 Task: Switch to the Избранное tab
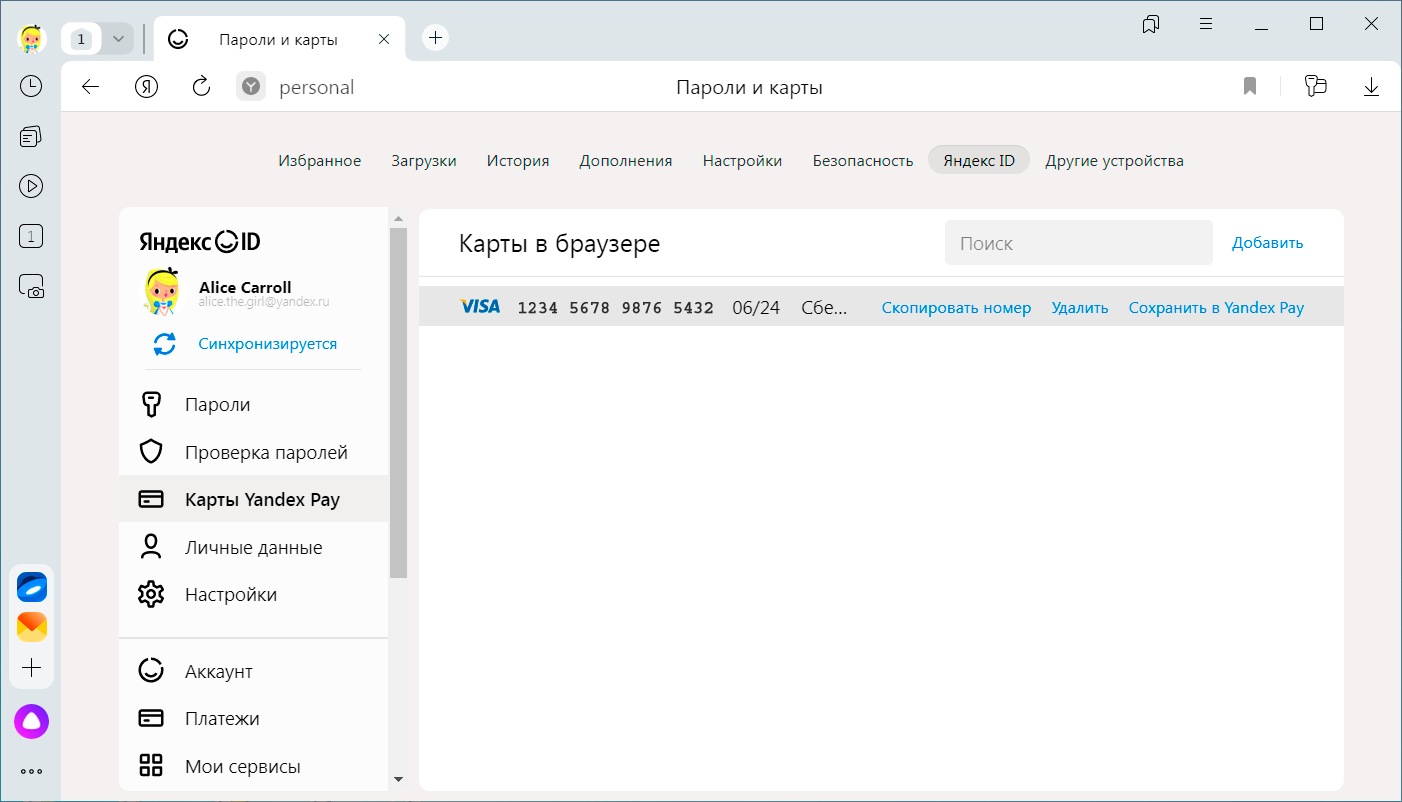(x=320, y=161)
